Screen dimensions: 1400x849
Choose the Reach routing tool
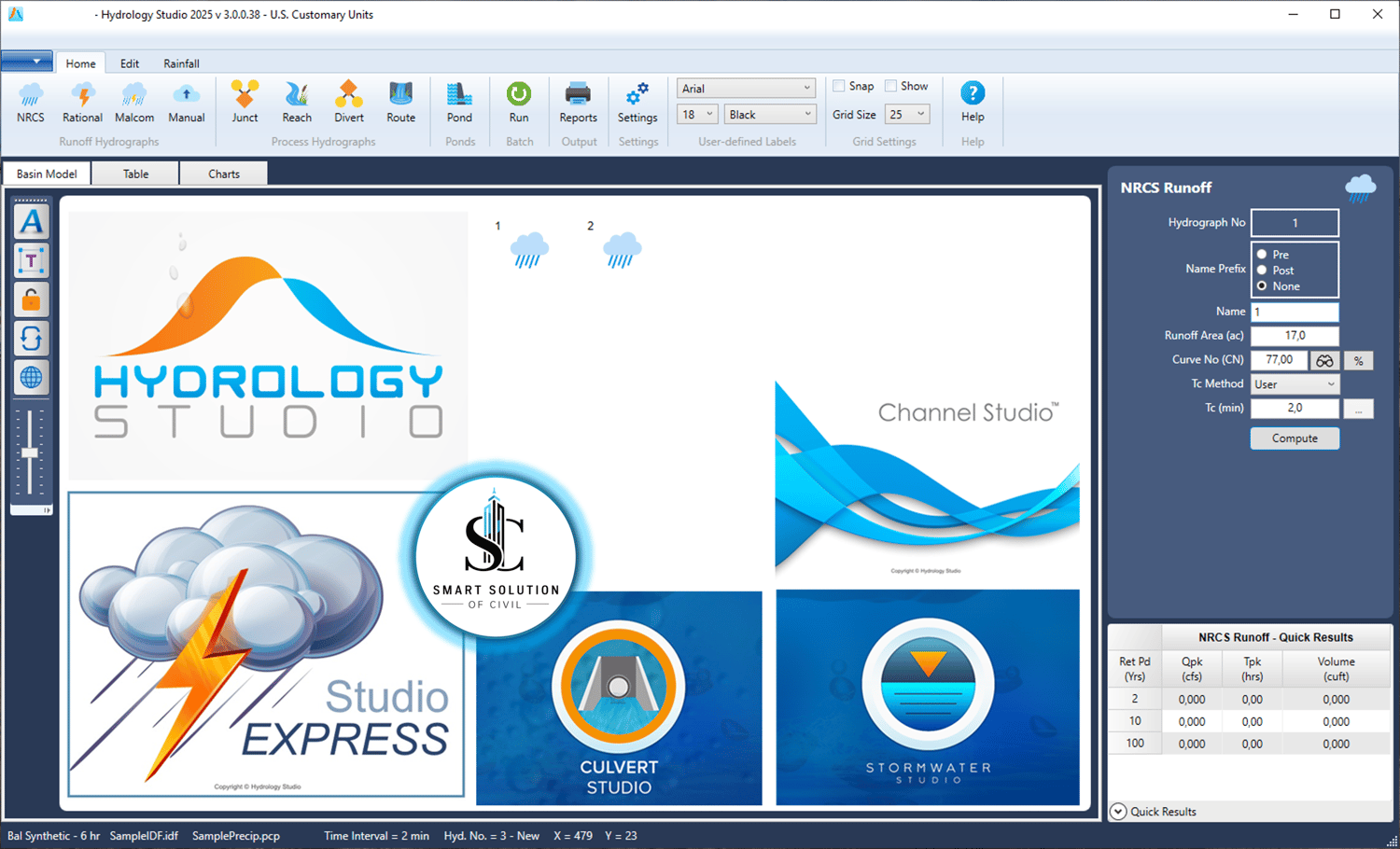point(297,103)
